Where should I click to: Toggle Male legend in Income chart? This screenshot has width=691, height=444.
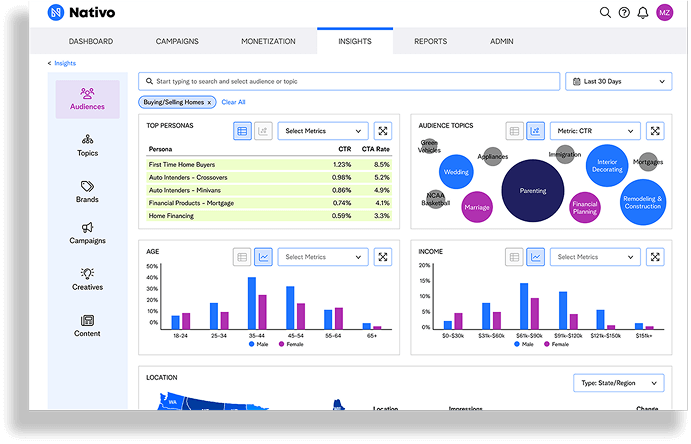point(524,344)
